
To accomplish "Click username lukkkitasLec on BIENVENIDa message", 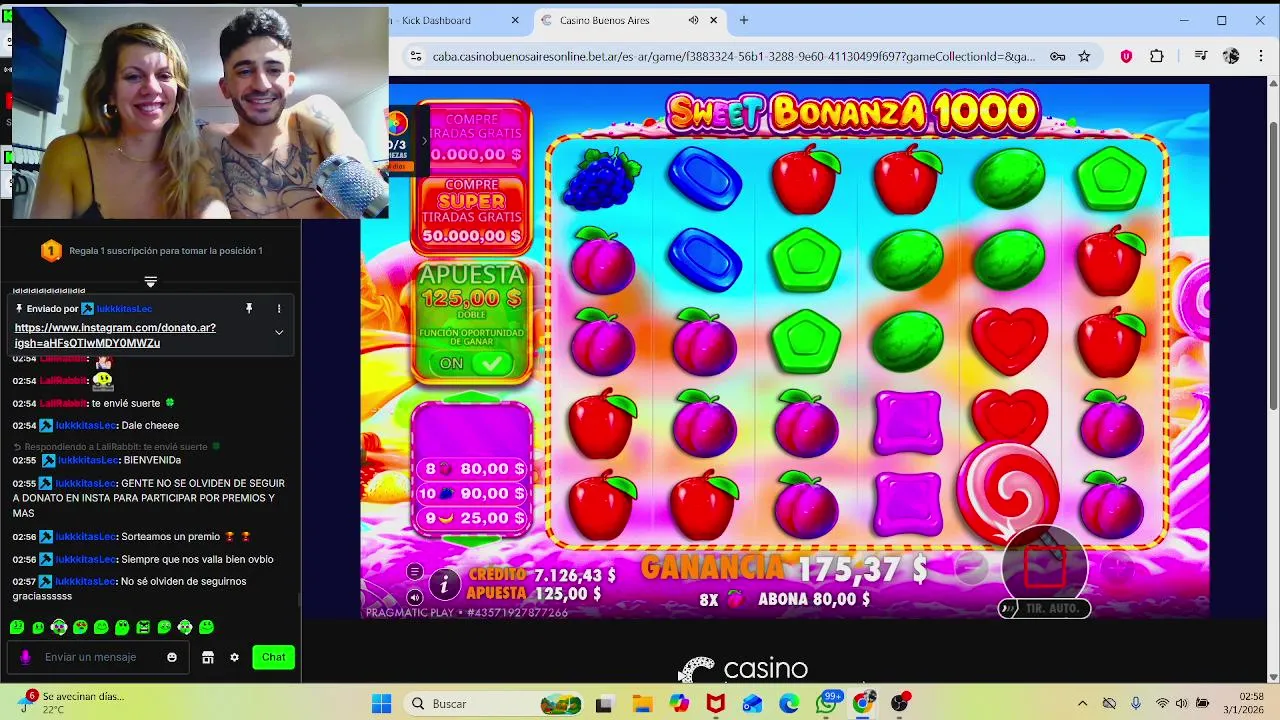I will 88,460.
